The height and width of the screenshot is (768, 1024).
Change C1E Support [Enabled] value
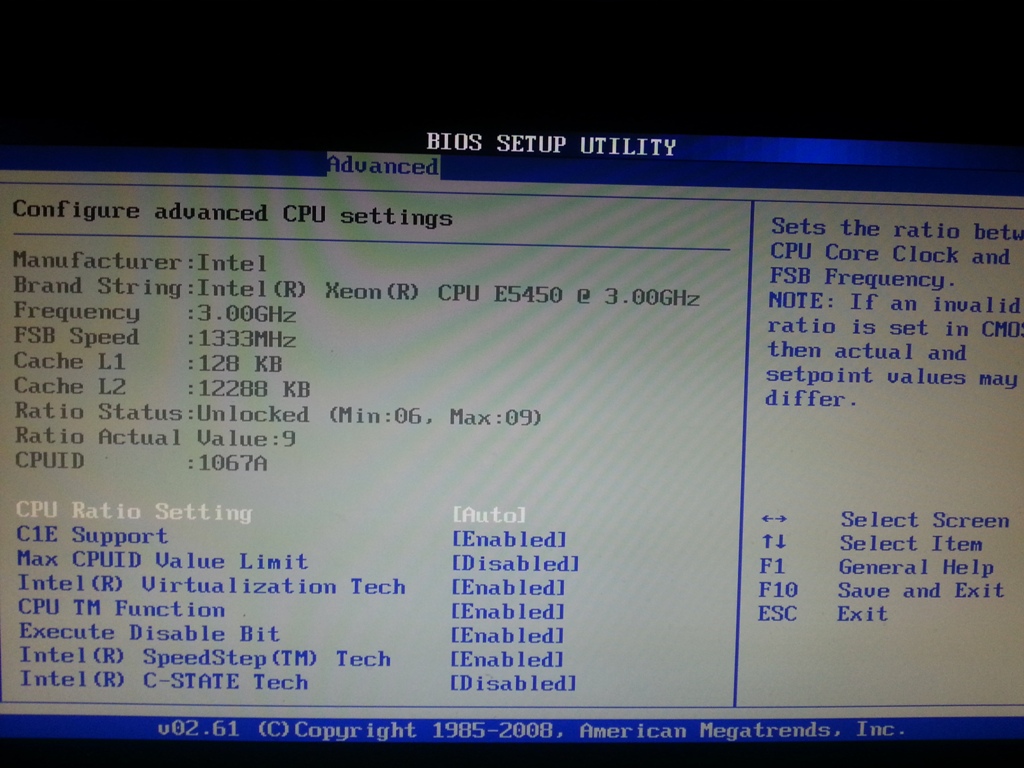[509, 539]
